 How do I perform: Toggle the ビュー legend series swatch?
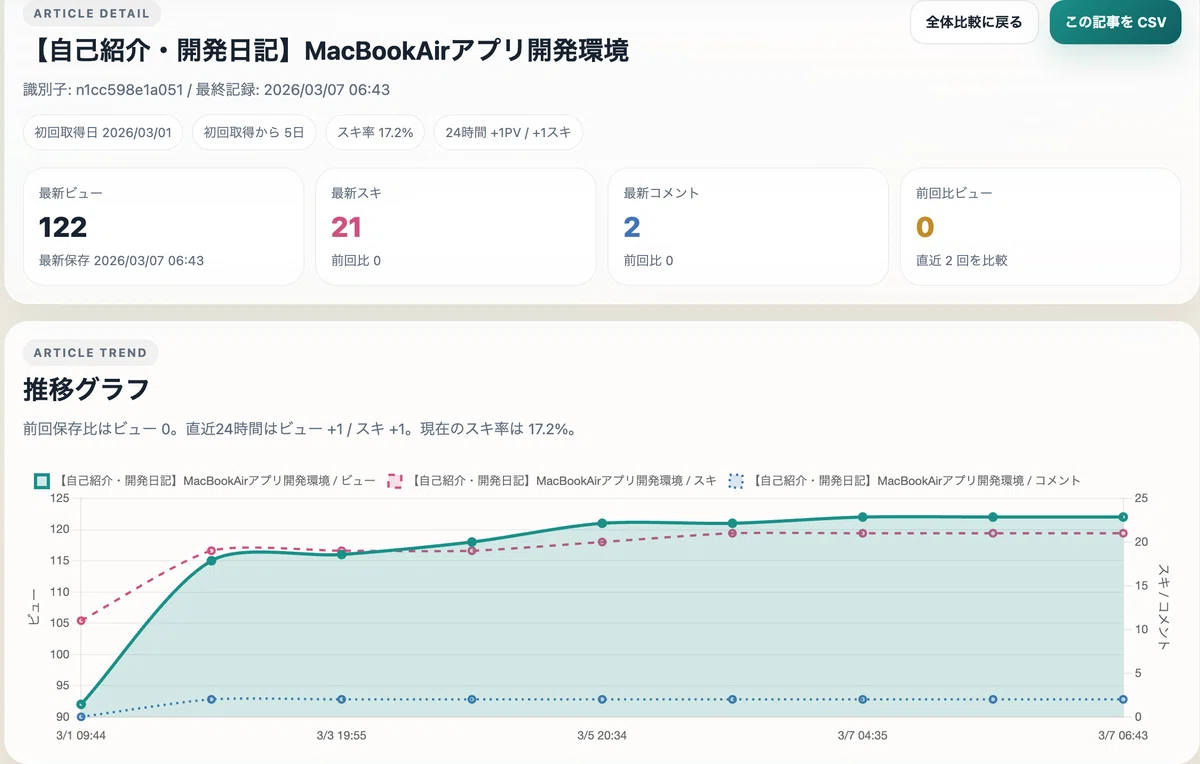41,481
